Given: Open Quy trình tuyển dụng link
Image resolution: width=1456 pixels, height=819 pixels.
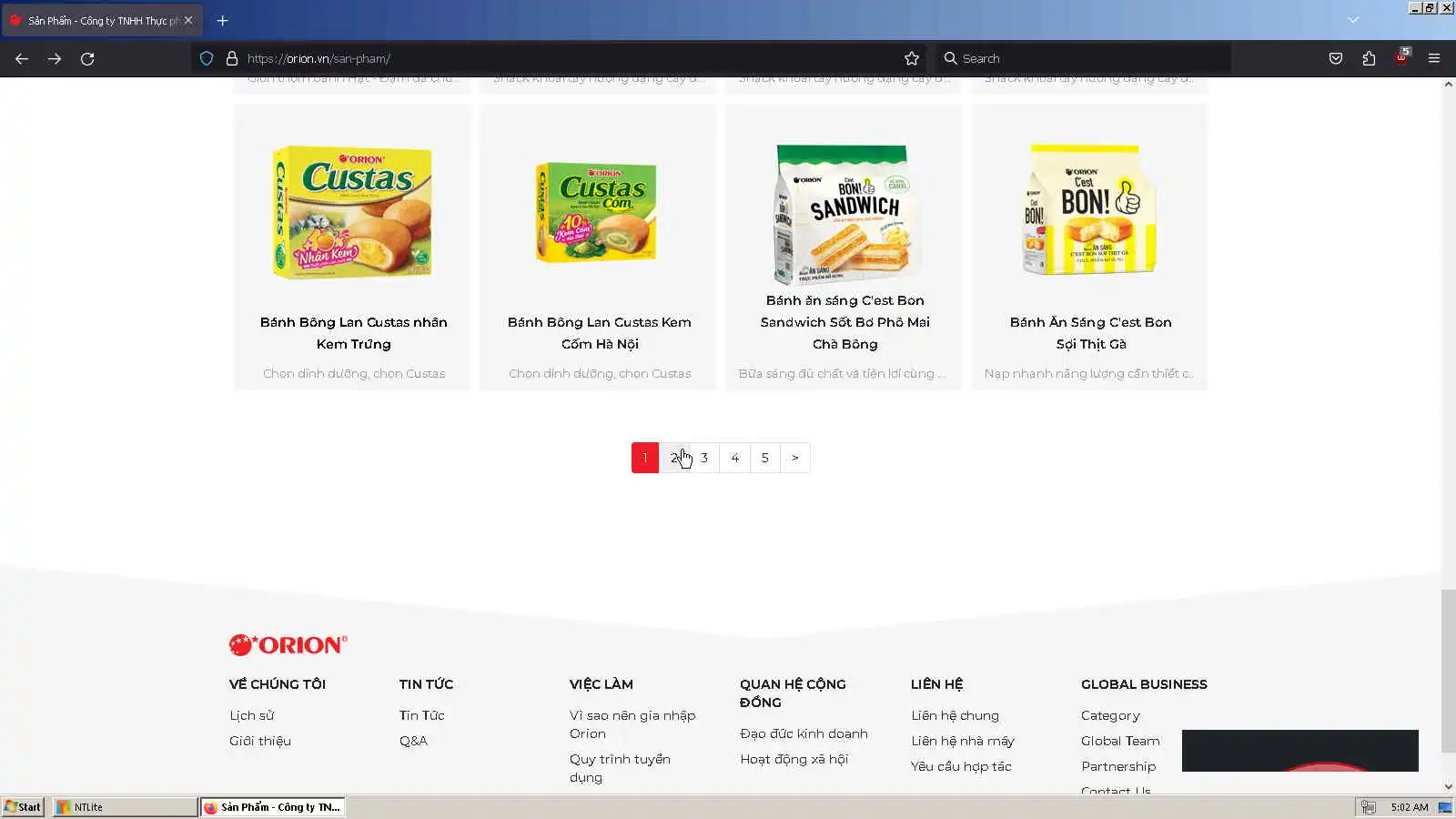Looking at the screenshot, I should tap(620, 768).
